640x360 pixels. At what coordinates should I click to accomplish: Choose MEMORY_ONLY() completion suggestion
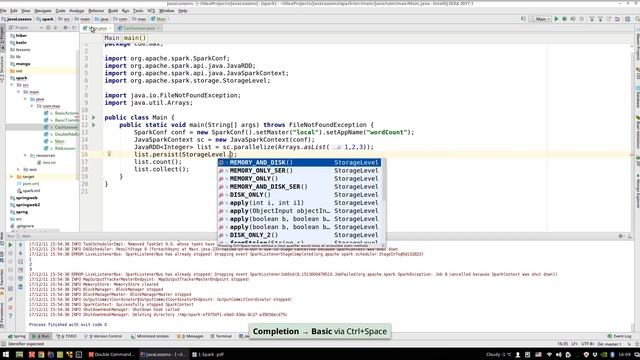(300, 178)
